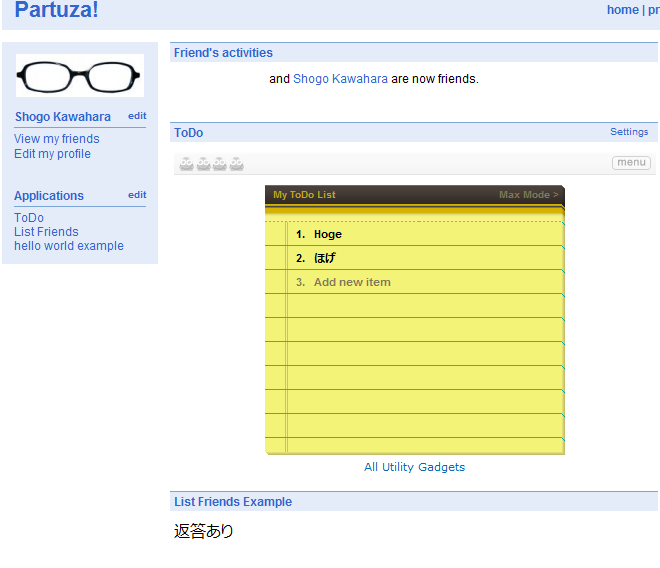This screenshot has height=568, width=660.
Task: Open the ToDo application in sidebar
Action: 29,218
